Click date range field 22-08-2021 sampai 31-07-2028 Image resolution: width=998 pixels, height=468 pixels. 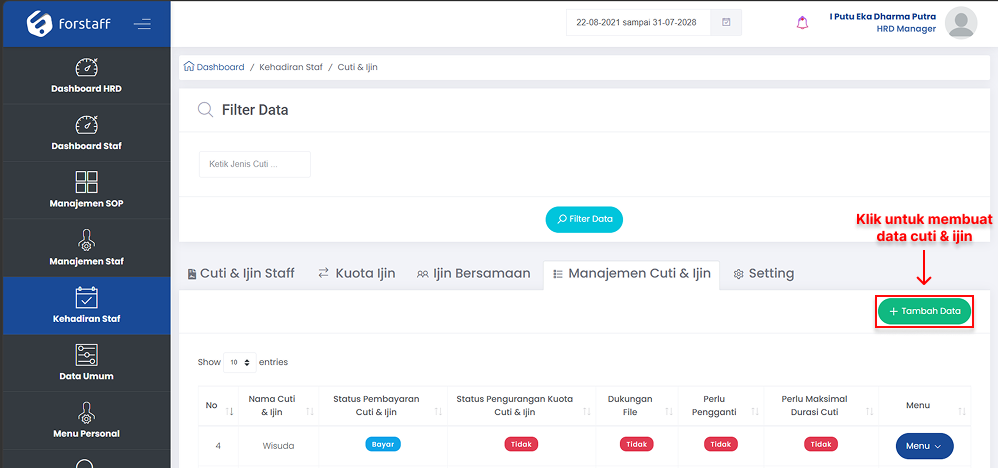(639, 22)
